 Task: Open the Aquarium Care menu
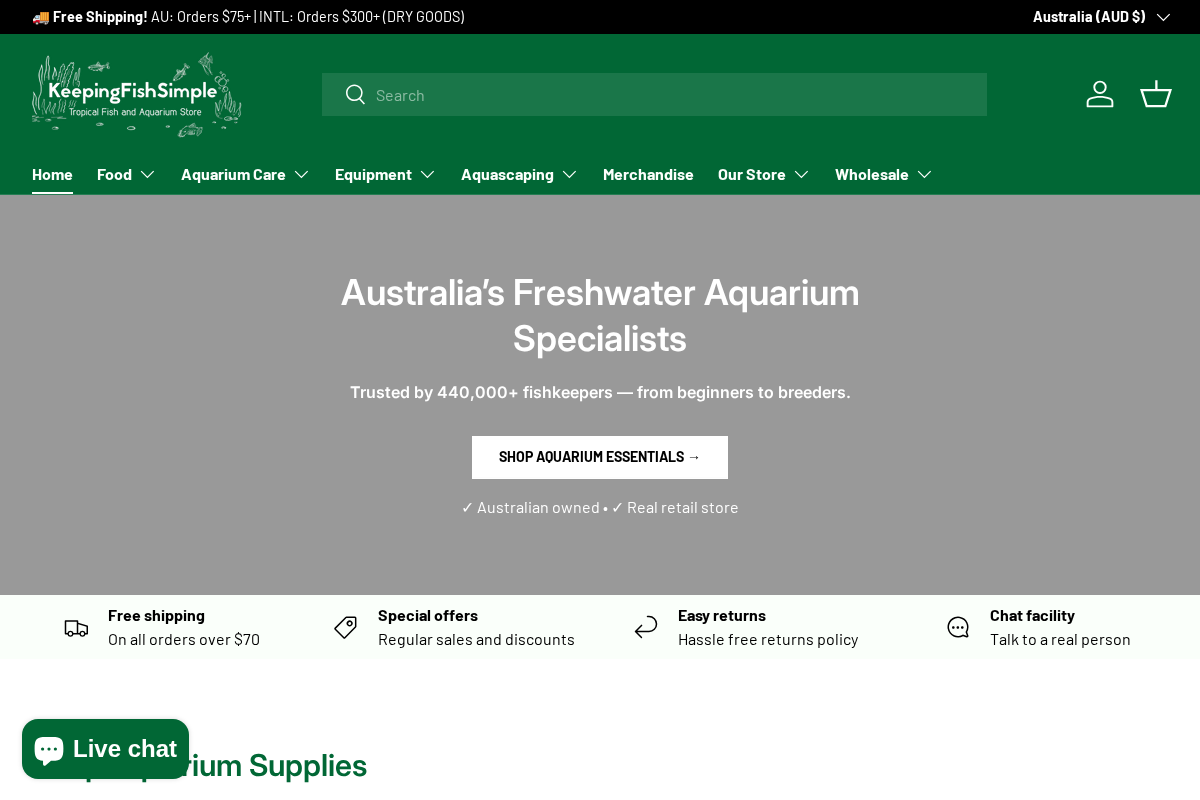(245, 174)
